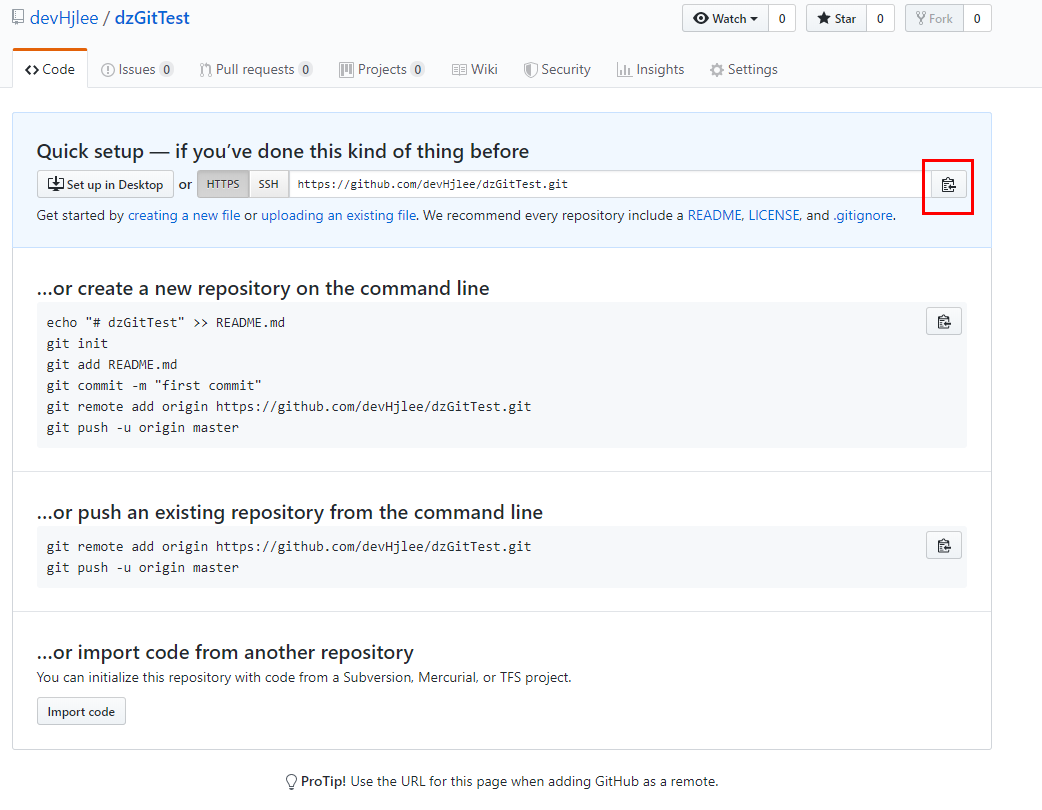
Task: Open the uploading an existing file link
Action: coord(339,215)
